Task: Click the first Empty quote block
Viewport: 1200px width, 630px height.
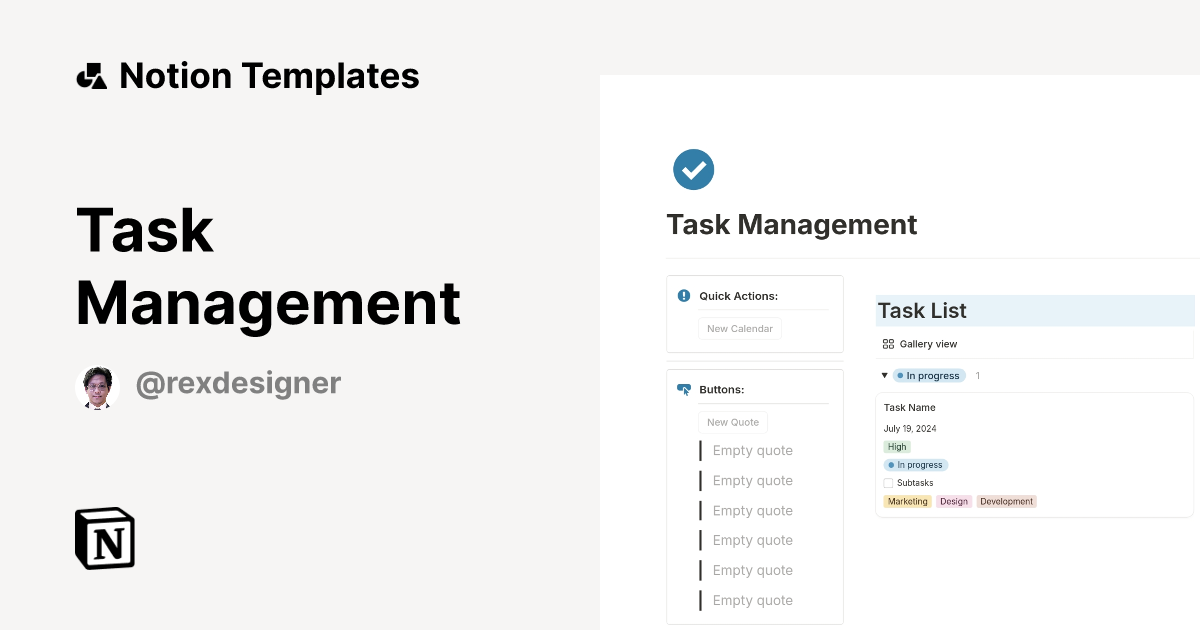Action: (x=752, y=450)
